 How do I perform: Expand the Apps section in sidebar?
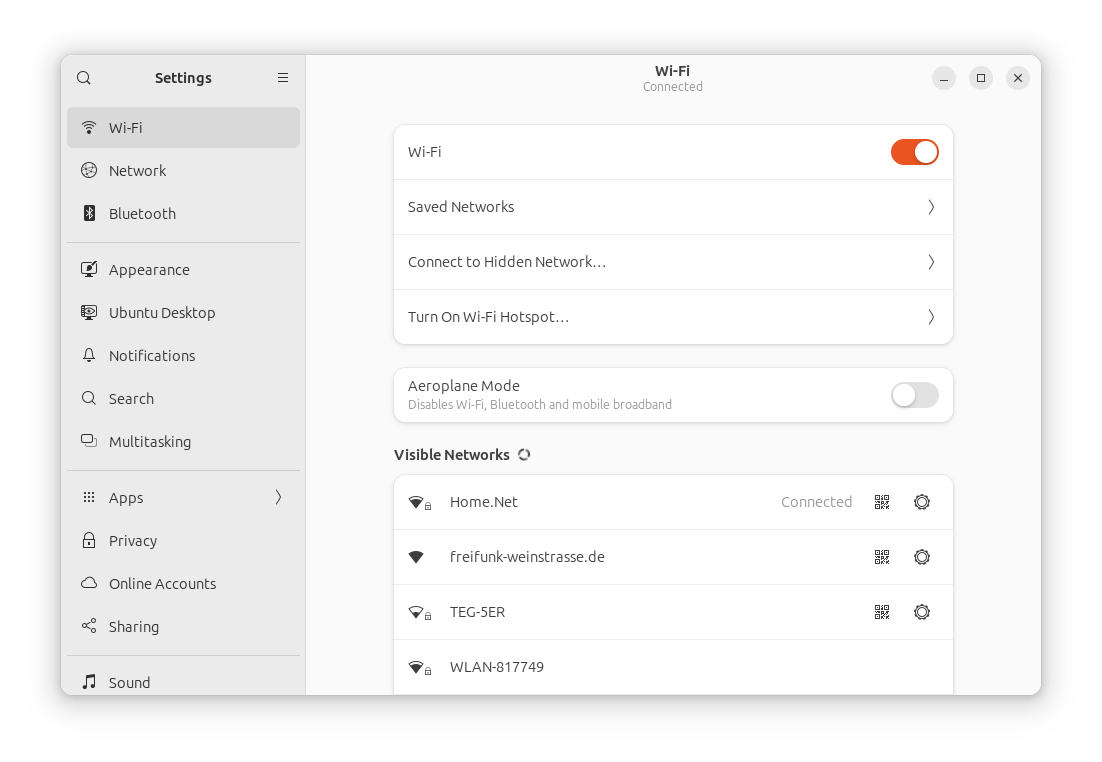(183, 498)
